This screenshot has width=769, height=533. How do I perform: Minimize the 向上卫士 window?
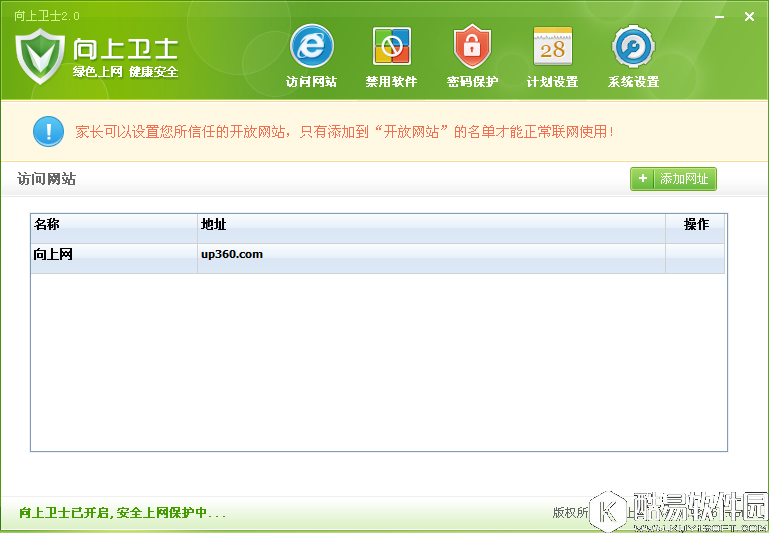720,16
